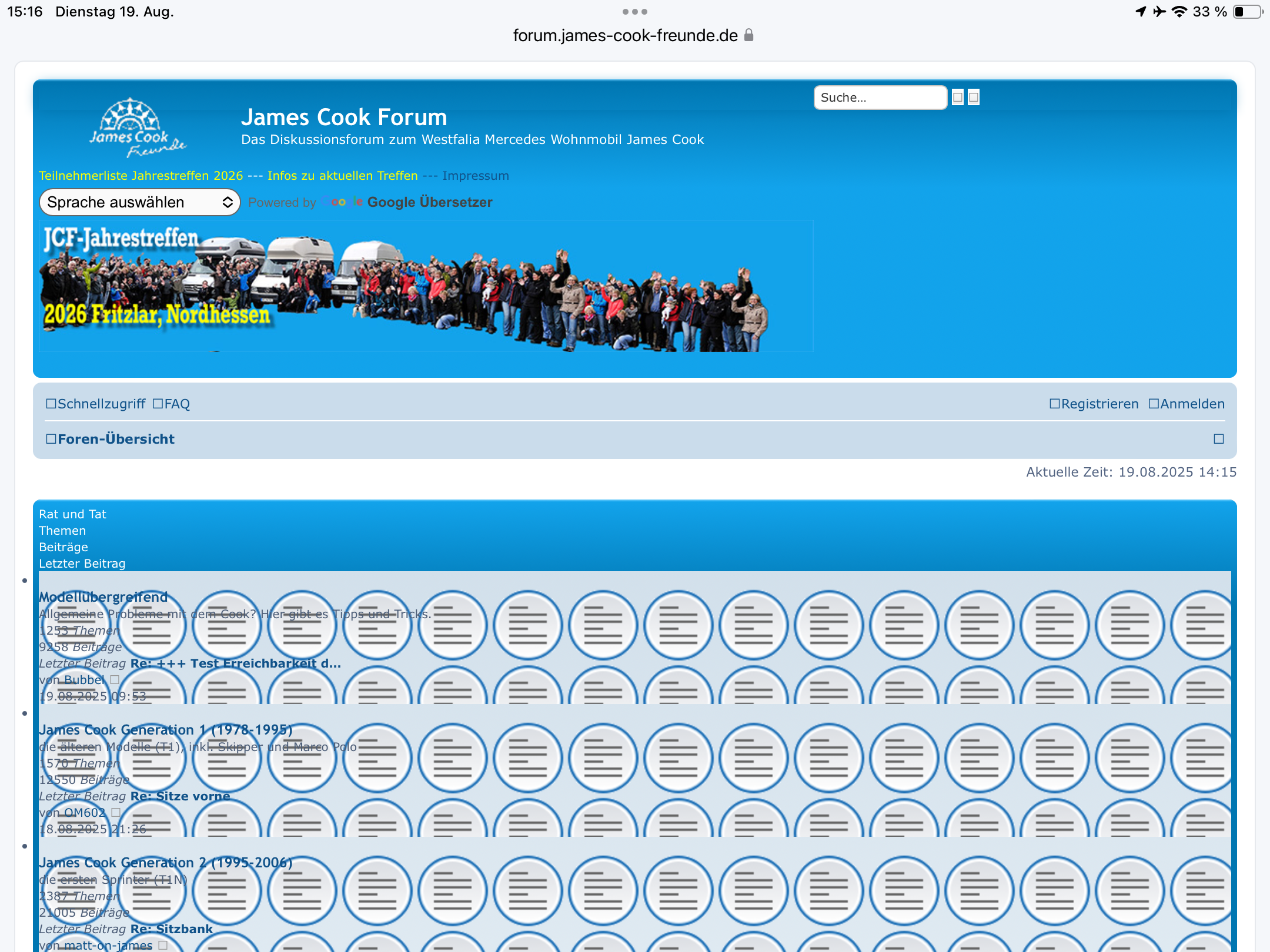Open the 'Rat und Tat' category
The height and width of the screenshot is (952, 1270).
72,514
